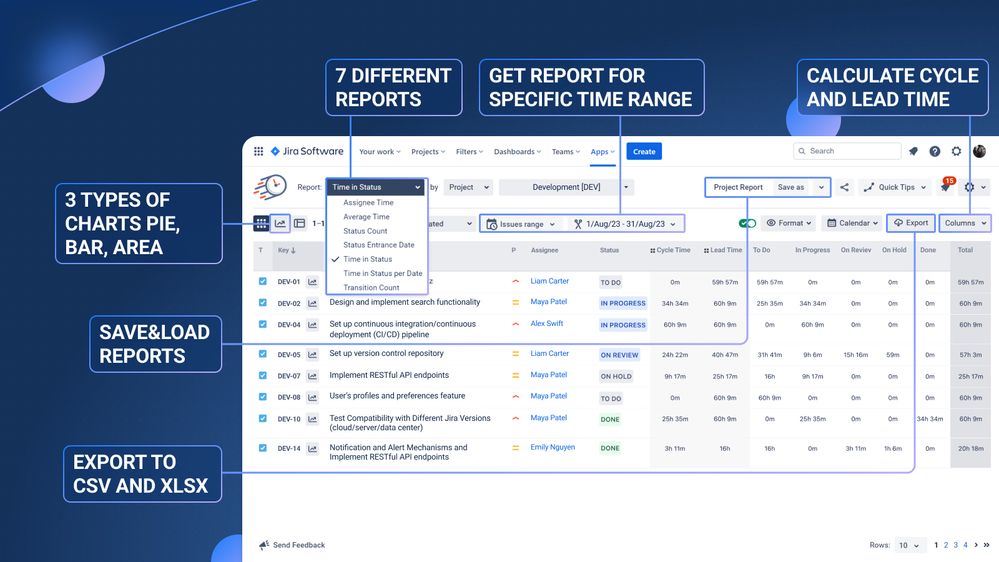This screenshot has width=999, height=562.
Task: Open the 1/Aug/23 - 31/Aug/23 date range
Action: (x=624, y=224)
